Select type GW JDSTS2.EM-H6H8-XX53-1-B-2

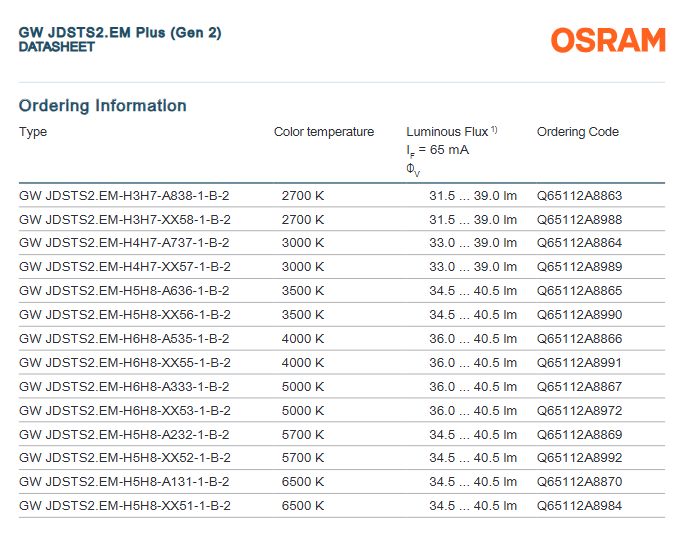(125, 411)
